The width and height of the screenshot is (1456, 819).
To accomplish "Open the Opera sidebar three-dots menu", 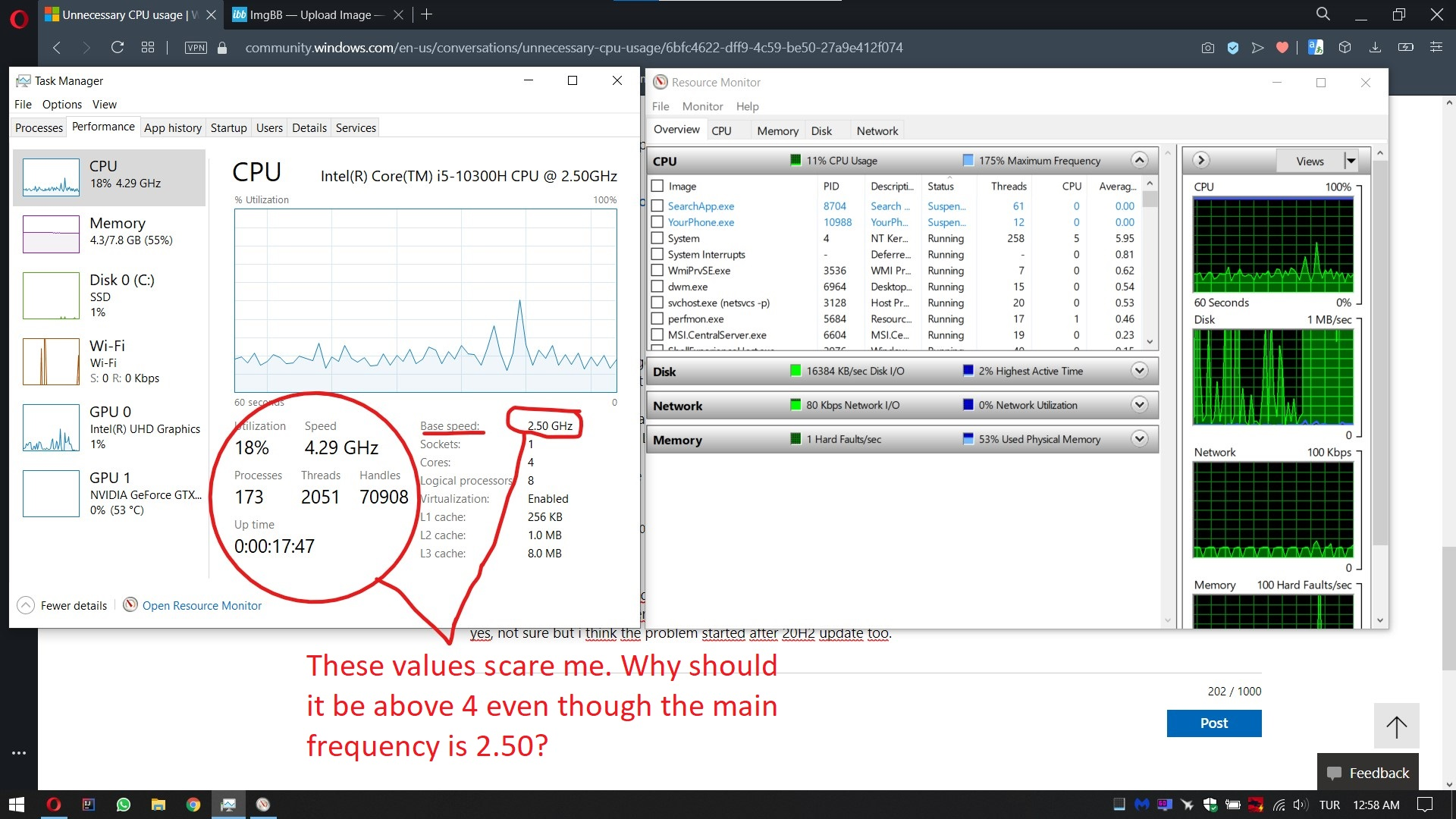I will click(19, 753).
